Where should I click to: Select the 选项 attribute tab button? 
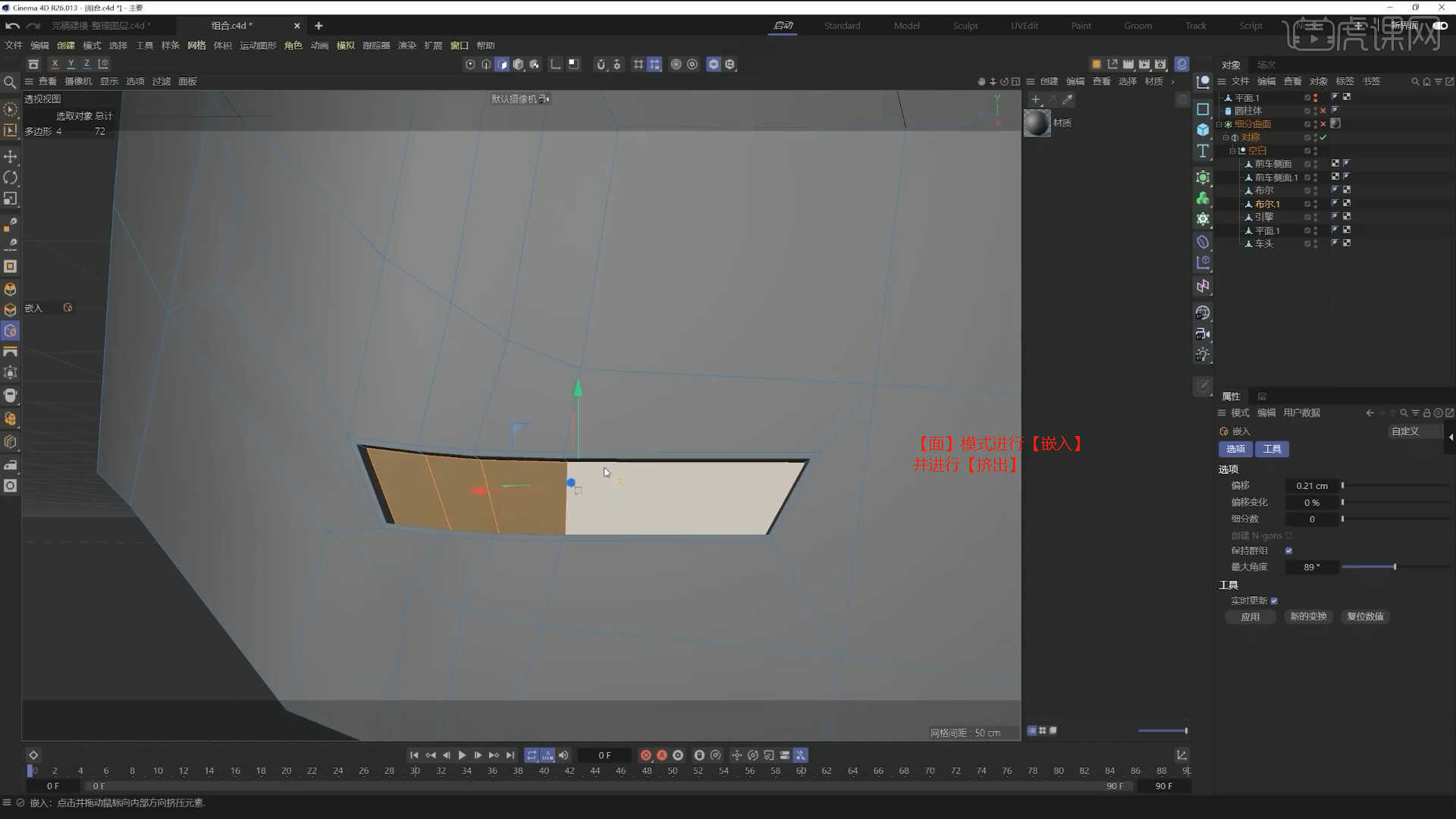pyautogui.click(x=1235, y=450)
